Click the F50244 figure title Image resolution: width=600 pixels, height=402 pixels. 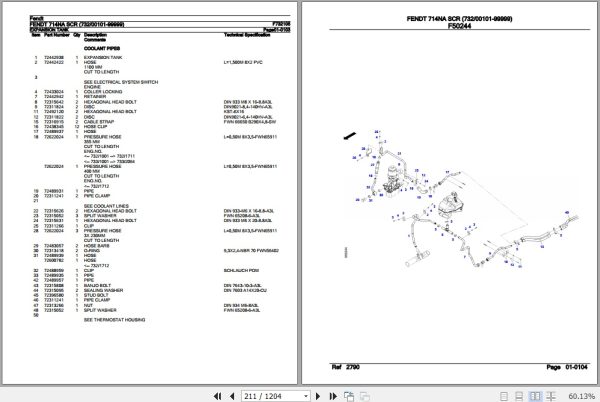coord(459,26)
